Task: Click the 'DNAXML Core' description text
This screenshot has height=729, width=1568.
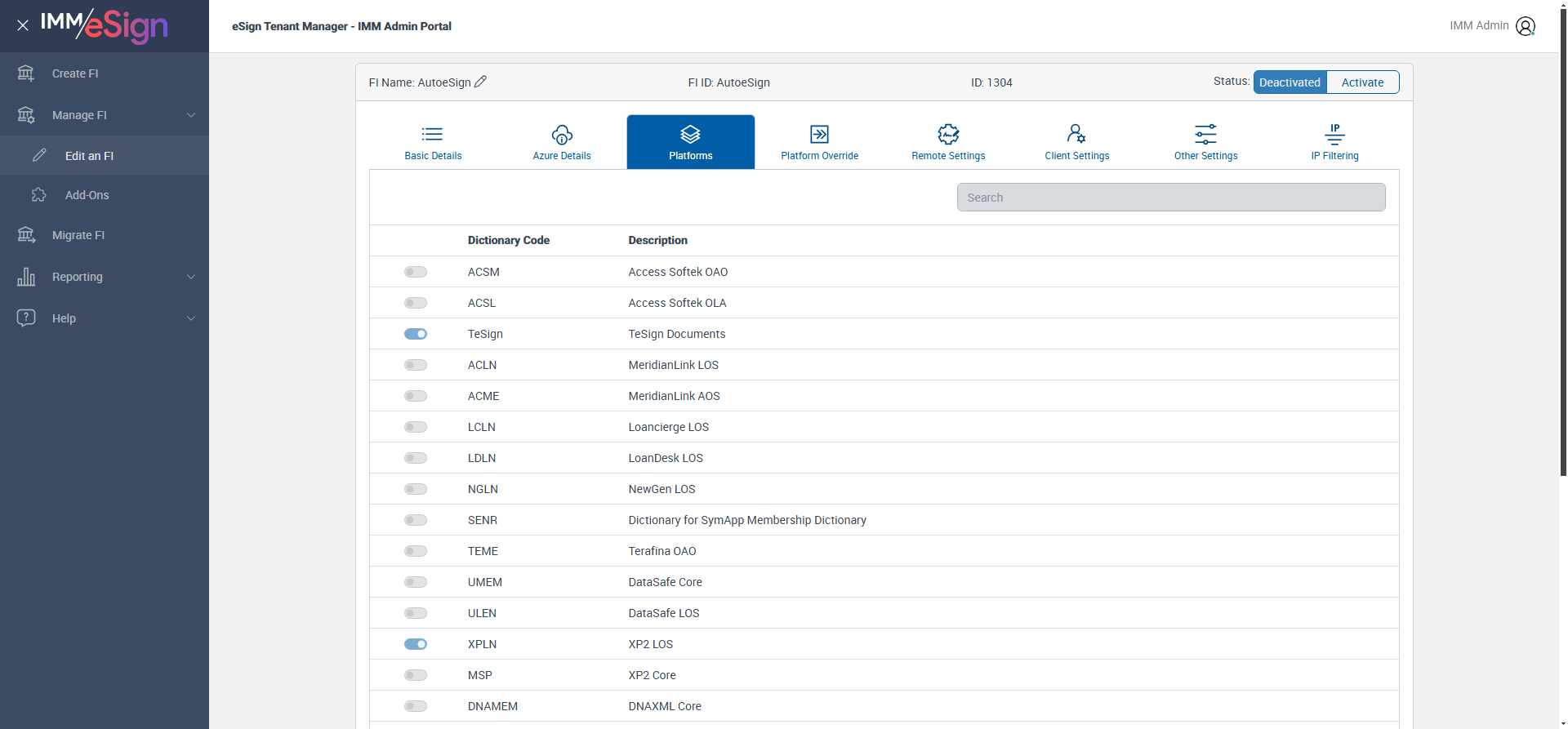Action: coord(665,706)
